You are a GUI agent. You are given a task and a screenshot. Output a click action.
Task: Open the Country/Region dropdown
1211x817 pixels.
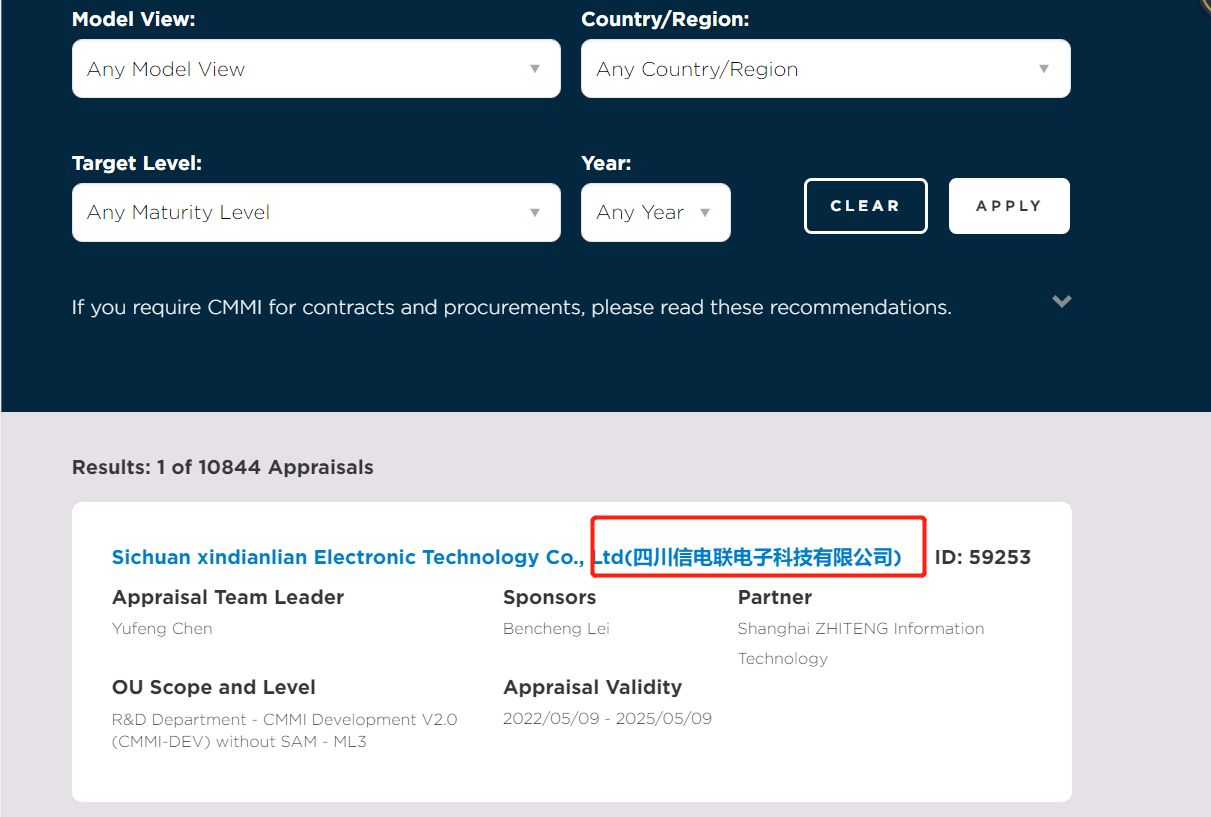[x=826, y=69]
